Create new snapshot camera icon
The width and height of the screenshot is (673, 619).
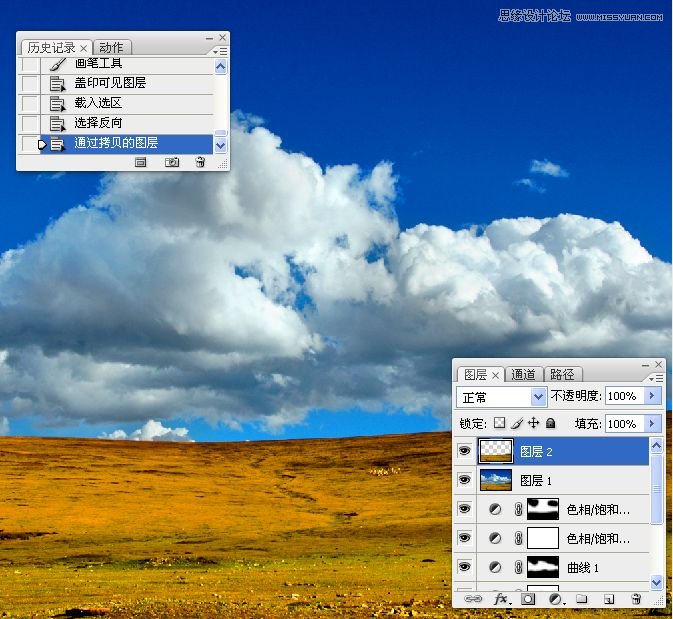[172, 162]
